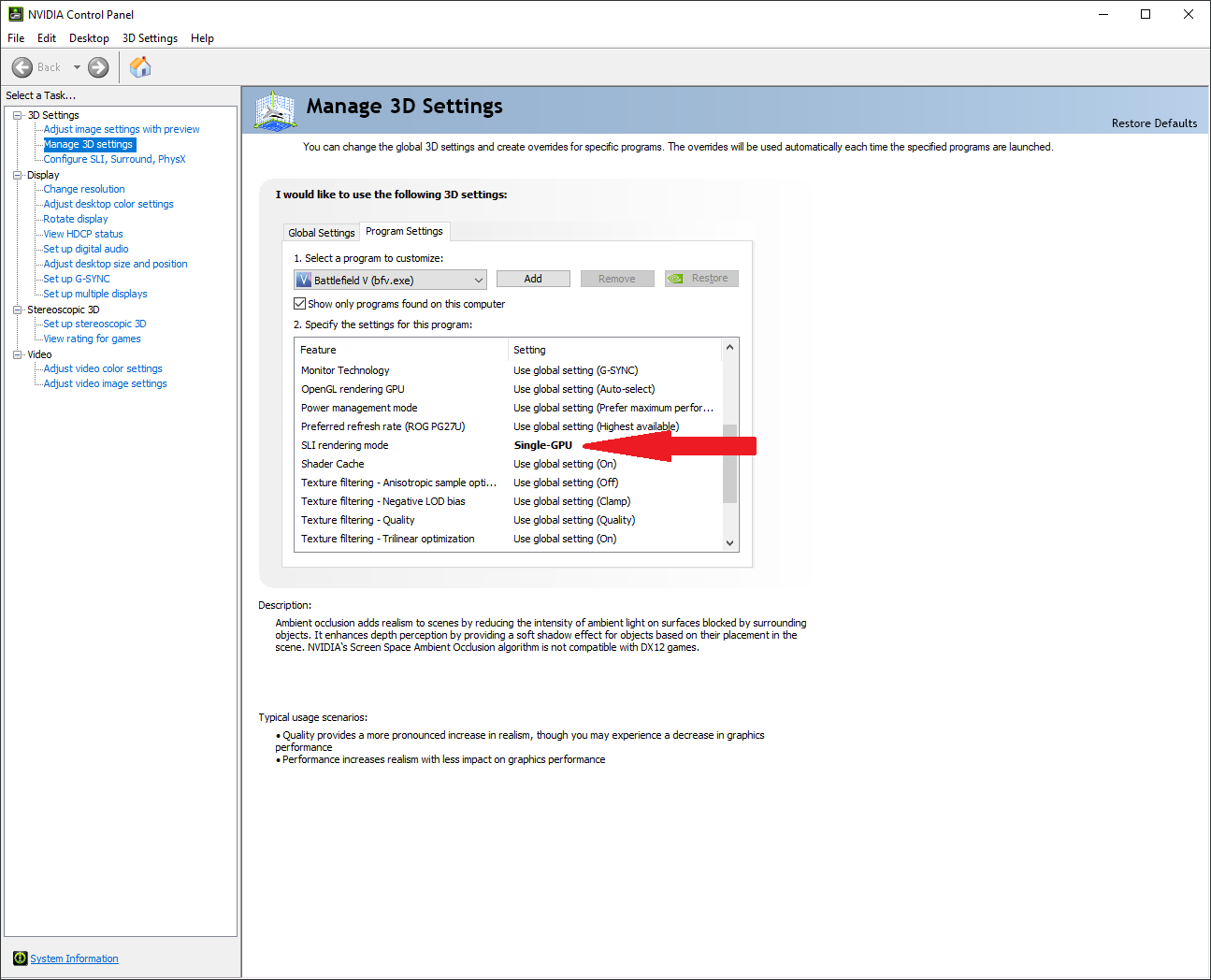The height and width of the screenshot is (980, 1211).
Task: Click the Remove program button
Action: pos(617,279)
